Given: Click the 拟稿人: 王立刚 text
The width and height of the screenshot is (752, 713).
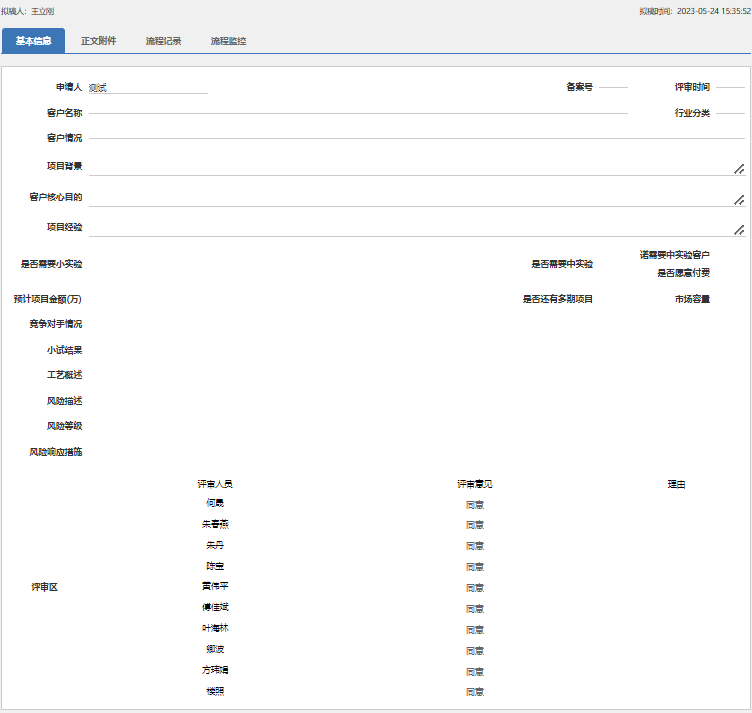Looking at the screenshot, I should [27, 11].
